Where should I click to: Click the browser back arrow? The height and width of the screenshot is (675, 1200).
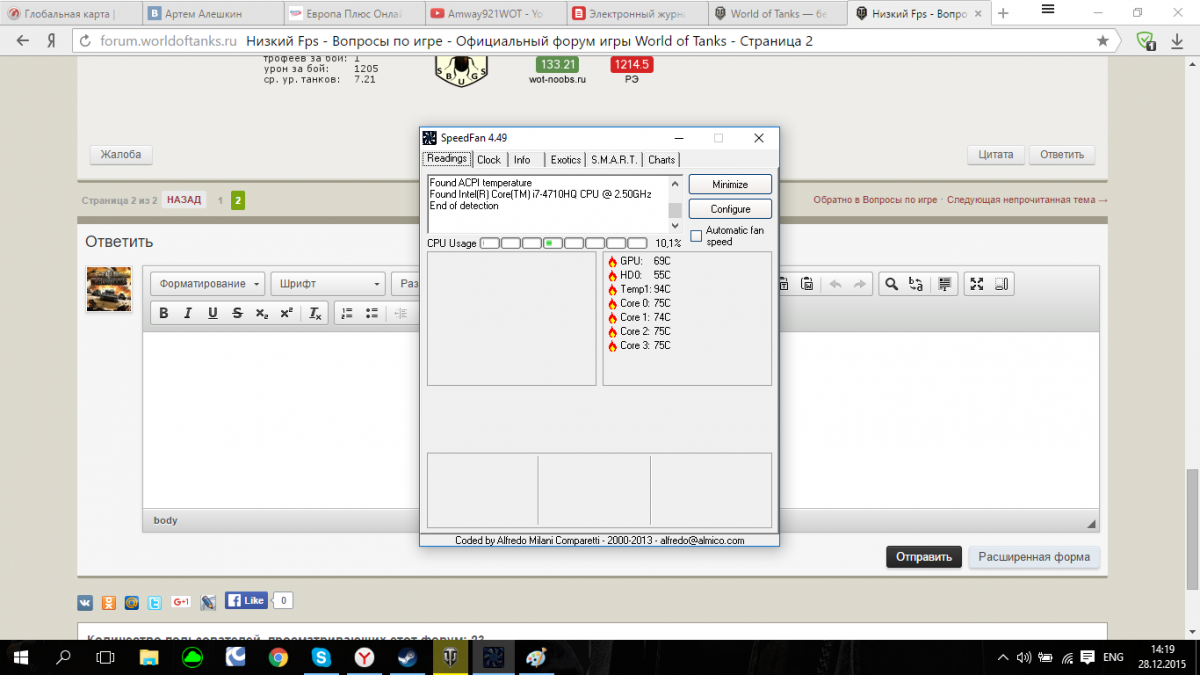point(23,41)
